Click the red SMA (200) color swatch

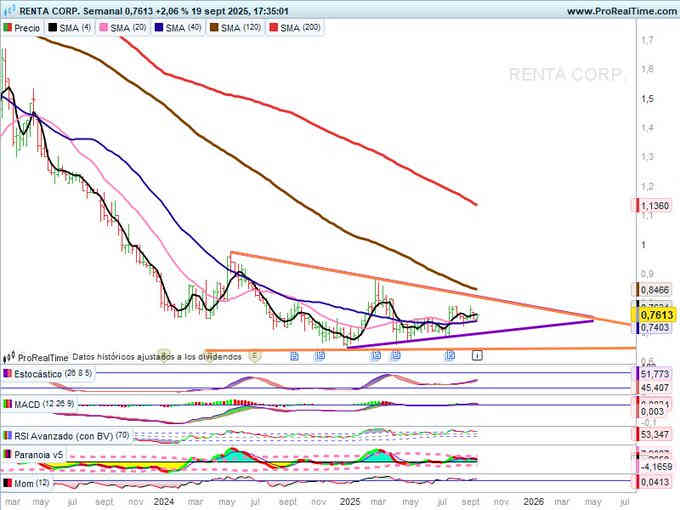coord(274,28)
